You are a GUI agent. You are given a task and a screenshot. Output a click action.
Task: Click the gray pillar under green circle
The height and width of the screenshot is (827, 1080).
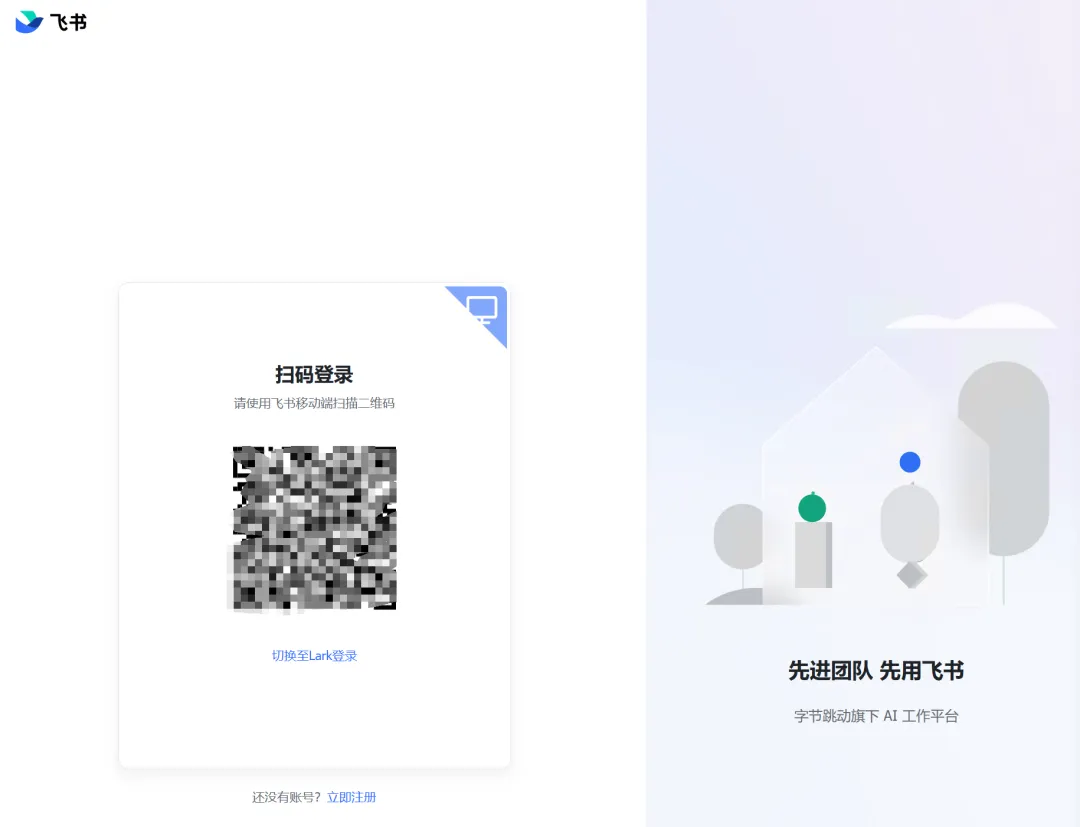[x=813, y=555]
